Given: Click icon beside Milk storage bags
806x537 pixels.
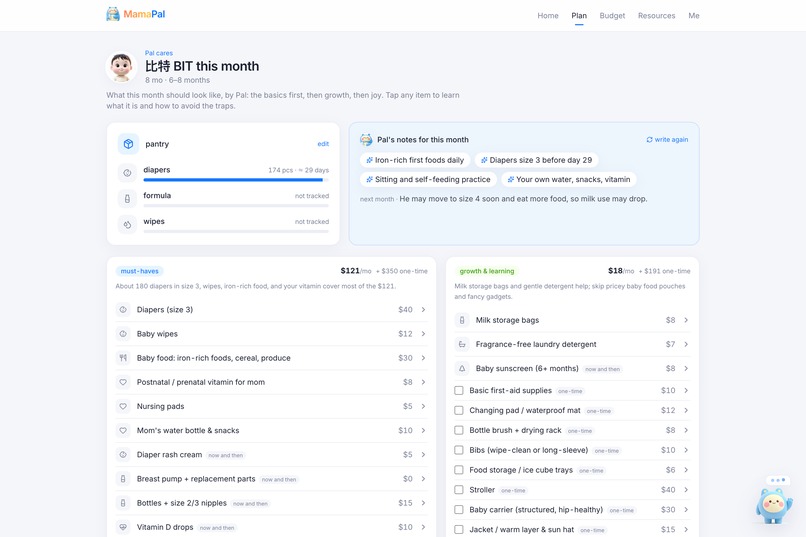Looking at the screenshot, I should [462, 320].
